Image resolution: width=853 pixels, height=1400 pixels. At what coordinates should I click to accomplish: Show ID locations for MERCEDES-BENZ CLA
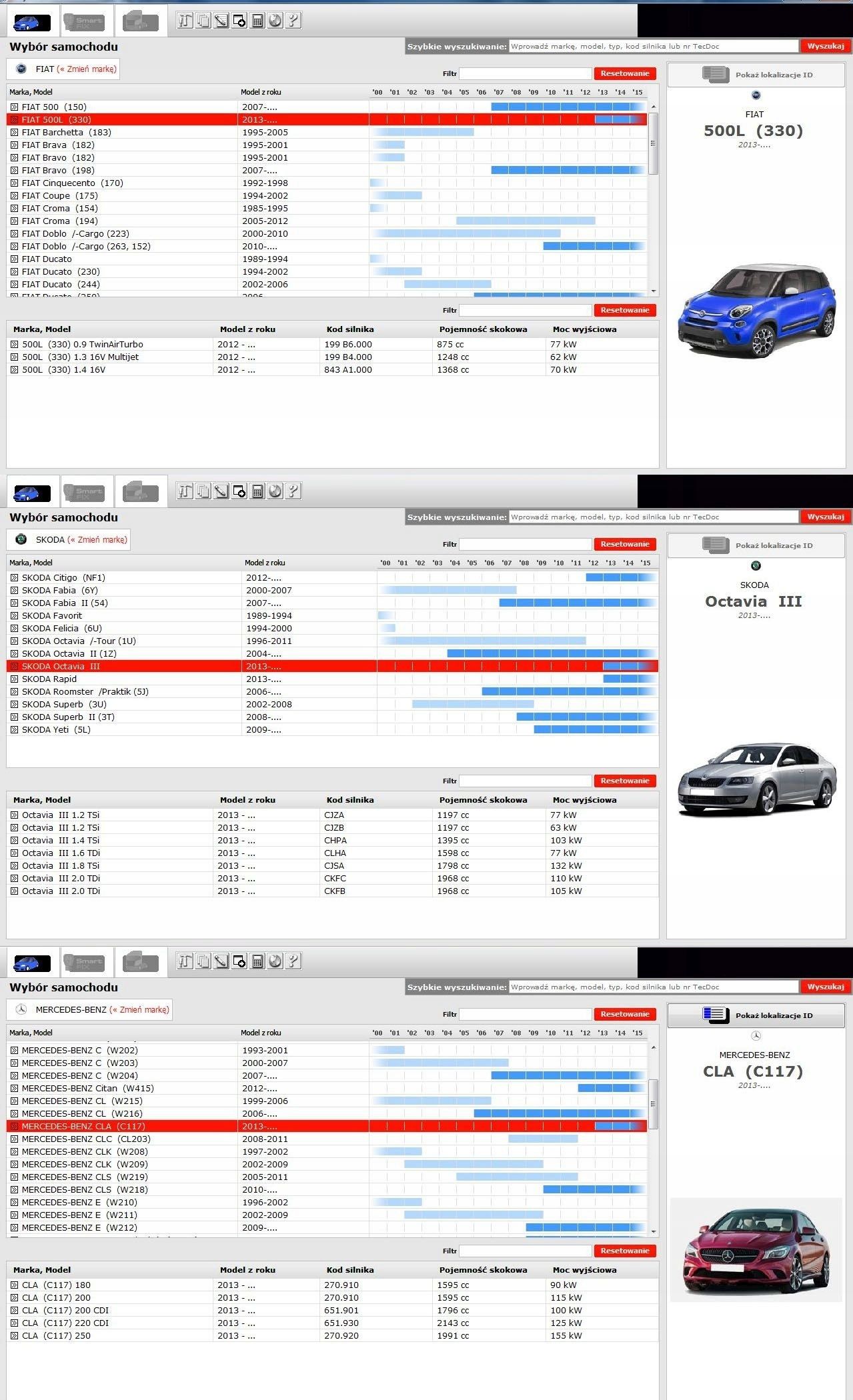[x=756, y=1015]
